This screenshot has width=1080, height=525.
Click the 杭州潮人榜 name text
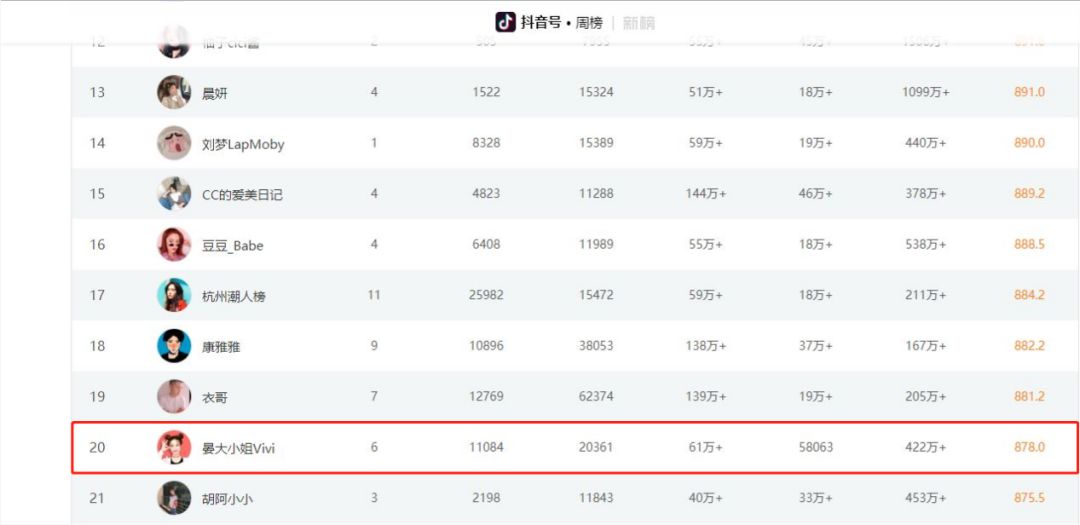point(234,296)
